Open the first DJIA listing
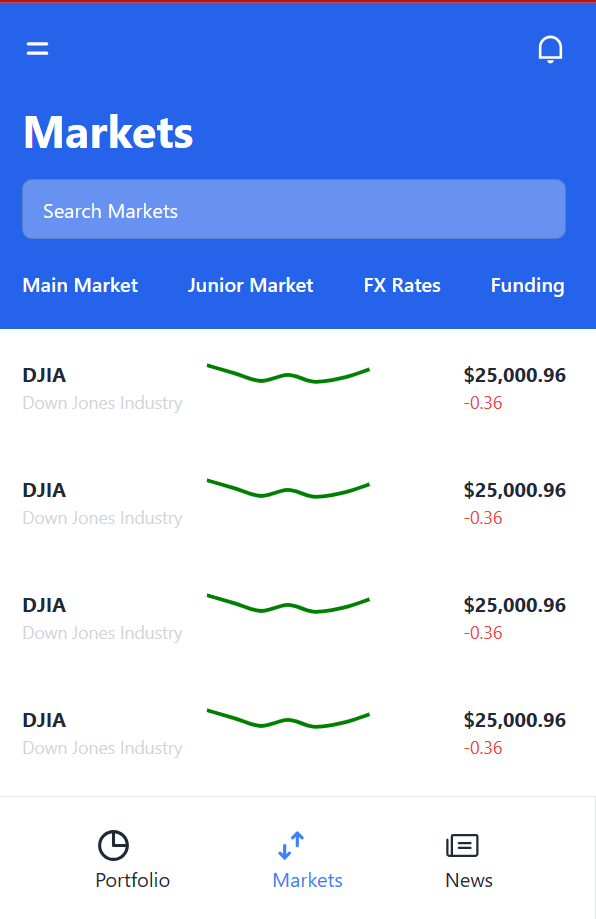 tap(44, 375)
